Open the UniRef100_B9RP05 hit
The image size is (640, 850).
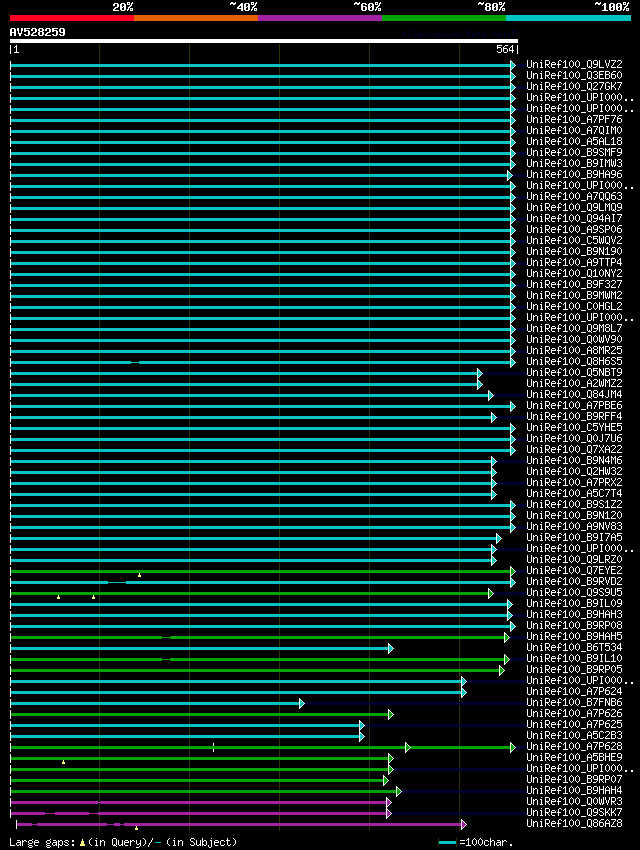click(574, 669)
